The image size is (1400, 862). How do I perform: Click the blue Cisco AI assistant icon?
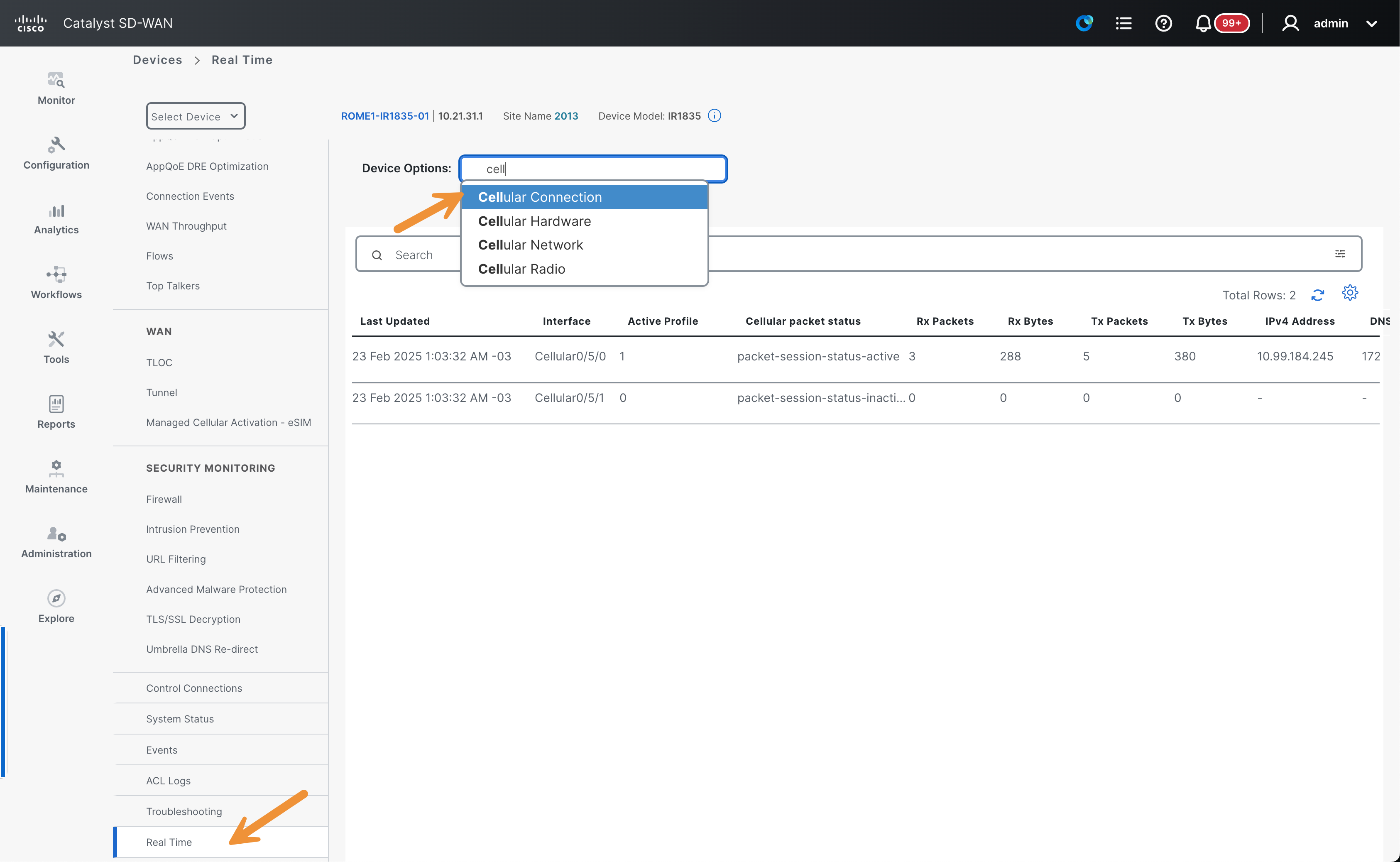tap(1084, 23)
